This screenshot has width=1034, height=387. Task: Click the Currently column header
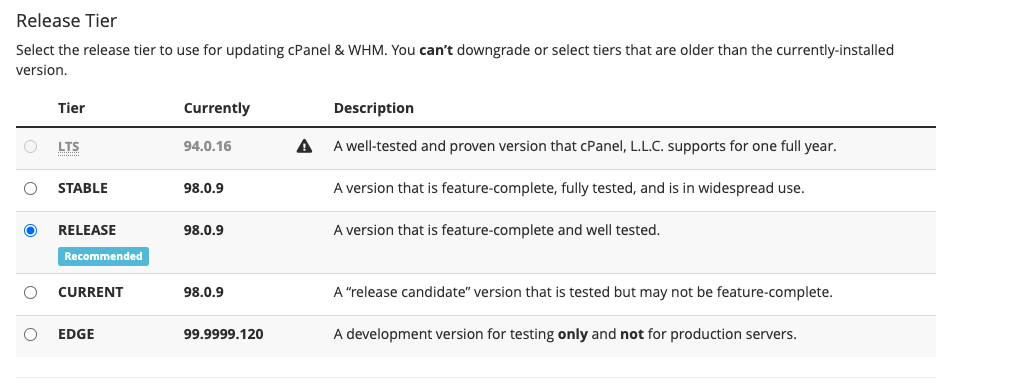point(217,108)
